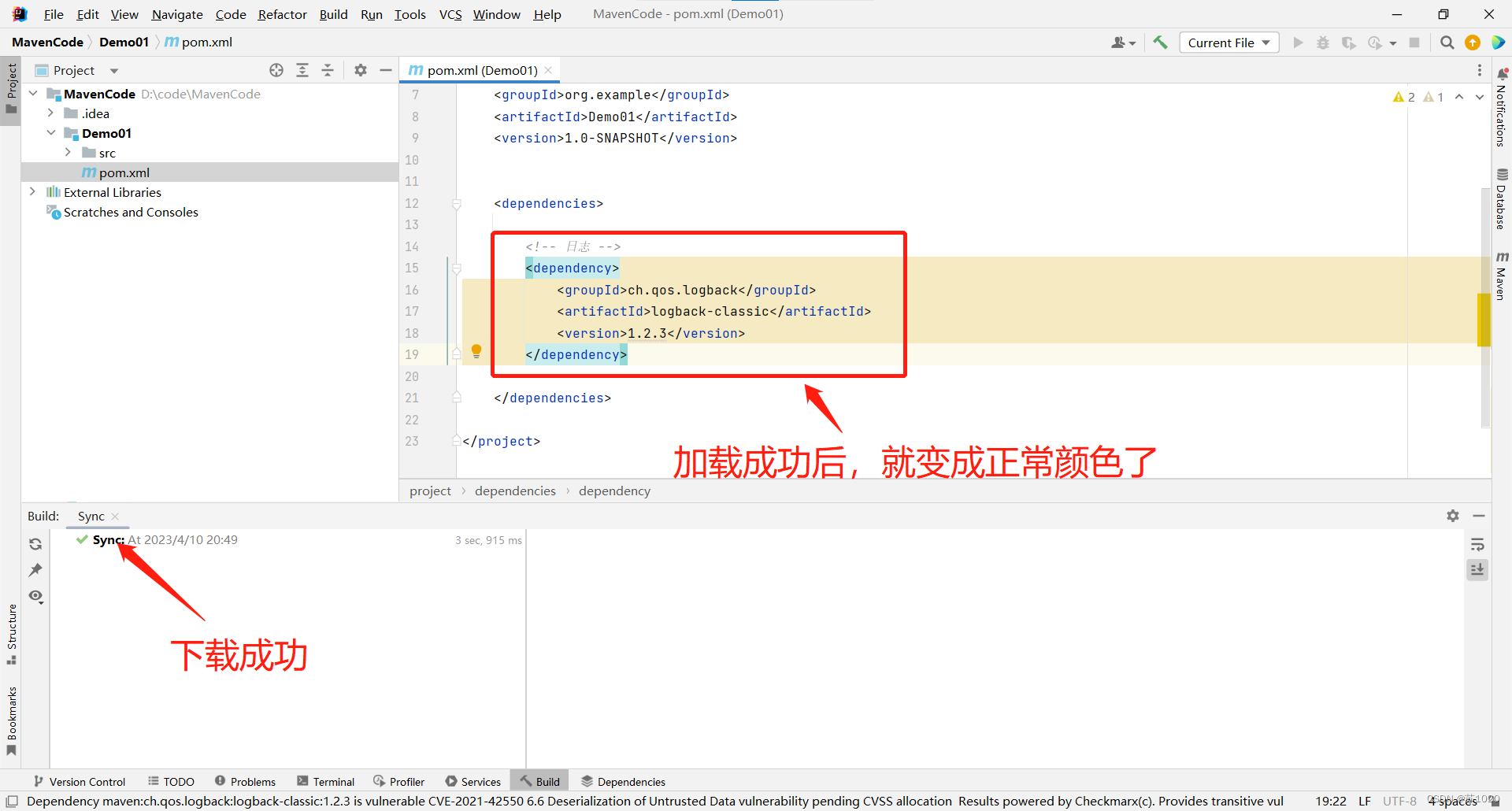Open Search Everywhere magnifier icon
Image resolution: width=1512 pixels, height=811 pixels.
[1447, 43]
